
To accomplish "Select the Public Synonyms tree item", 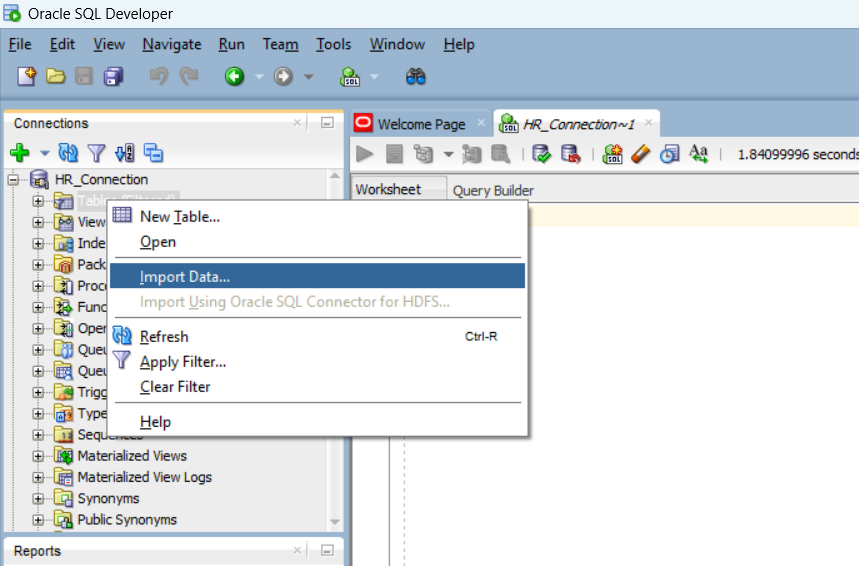I will click(127, 519).
